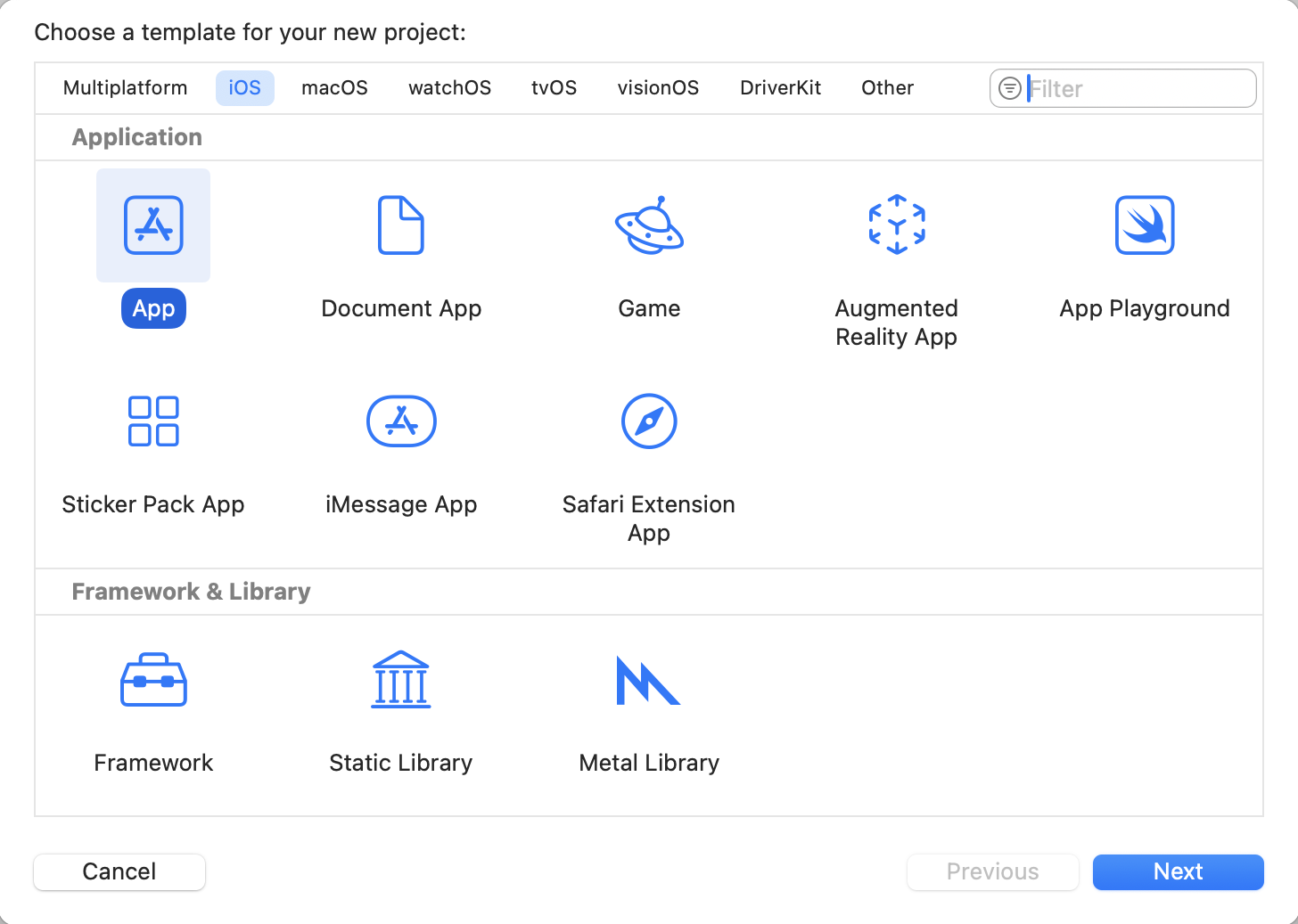Choose the Document App template icon
This screenshot has height=924, width=1298.
[401, 225]
